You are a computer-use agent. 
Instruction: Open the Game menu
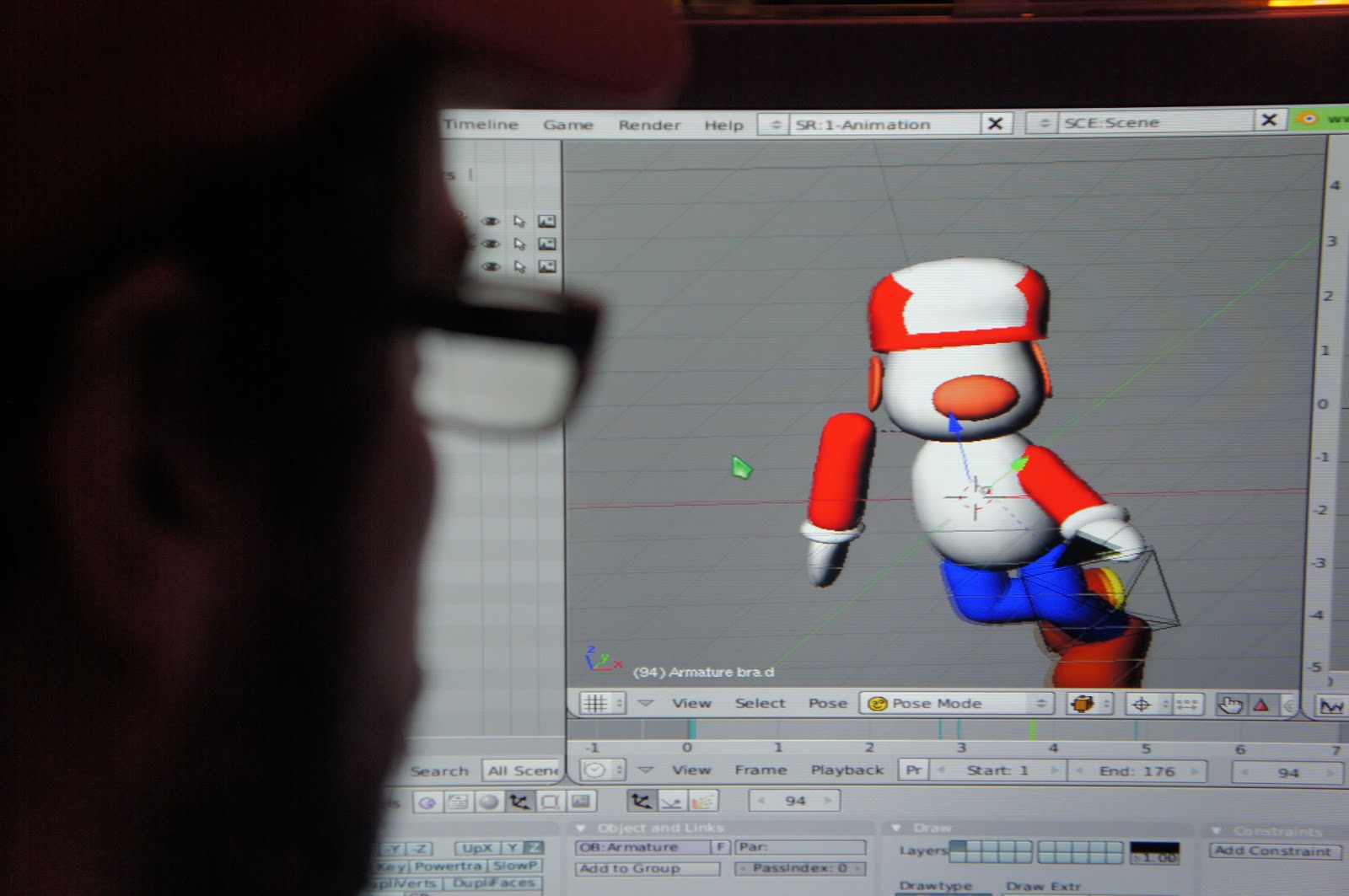click(x=568, y=125)
